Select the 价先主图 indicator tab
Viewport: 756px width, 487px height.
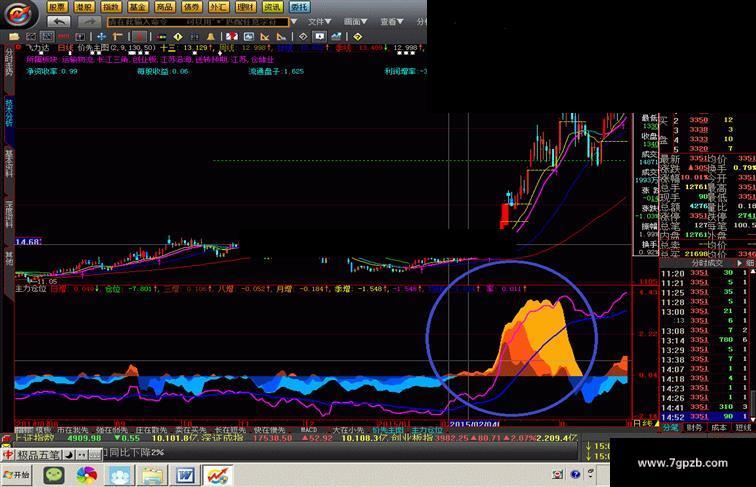click(388, 430)
